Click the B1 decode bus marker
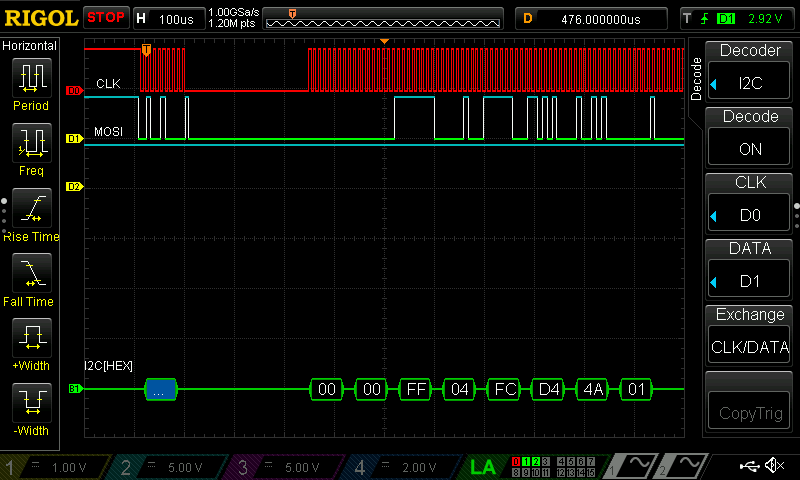The width and height of the screenshot is (800, 480). pyautogui.click(x=75, y=389)
